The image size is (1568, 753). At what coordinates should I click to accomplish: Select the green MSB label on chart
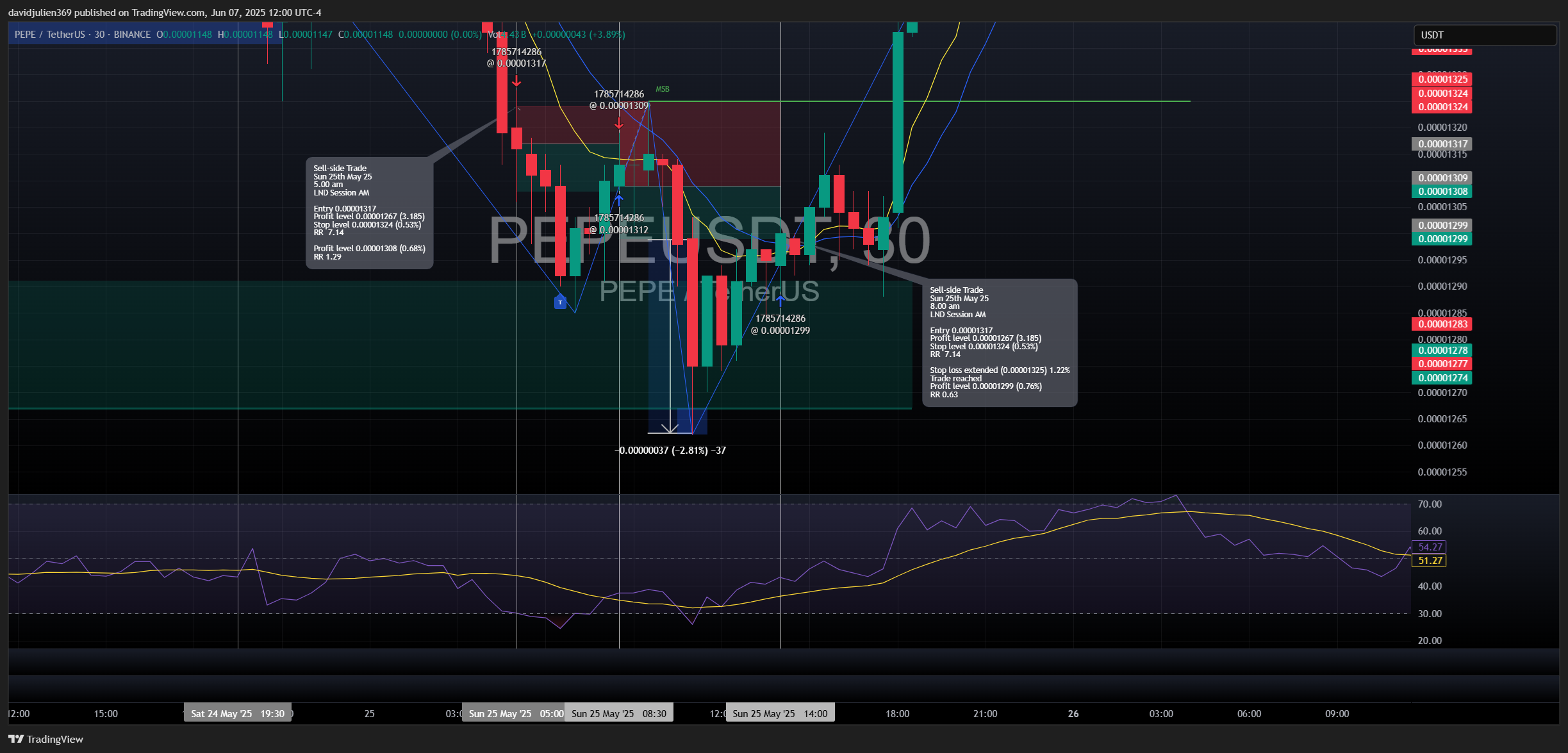663,89
